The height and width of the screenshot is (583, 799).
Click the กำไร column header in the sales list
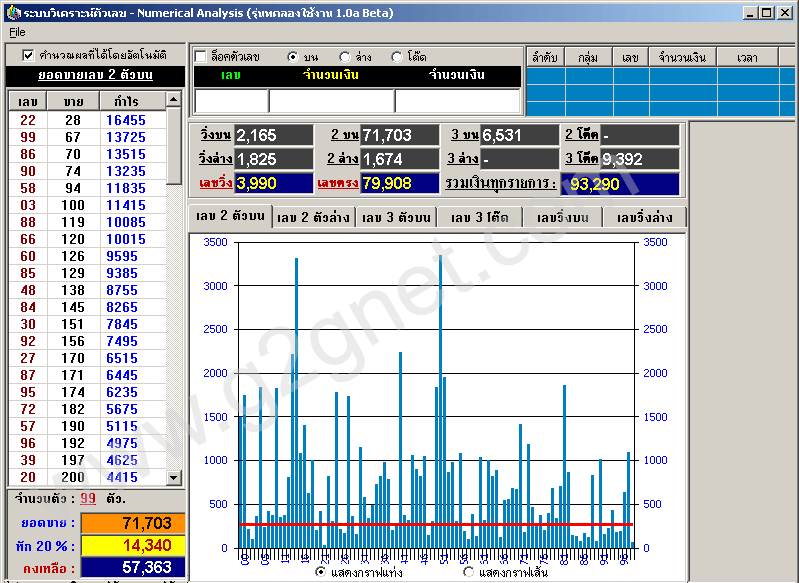click(127, 101)
